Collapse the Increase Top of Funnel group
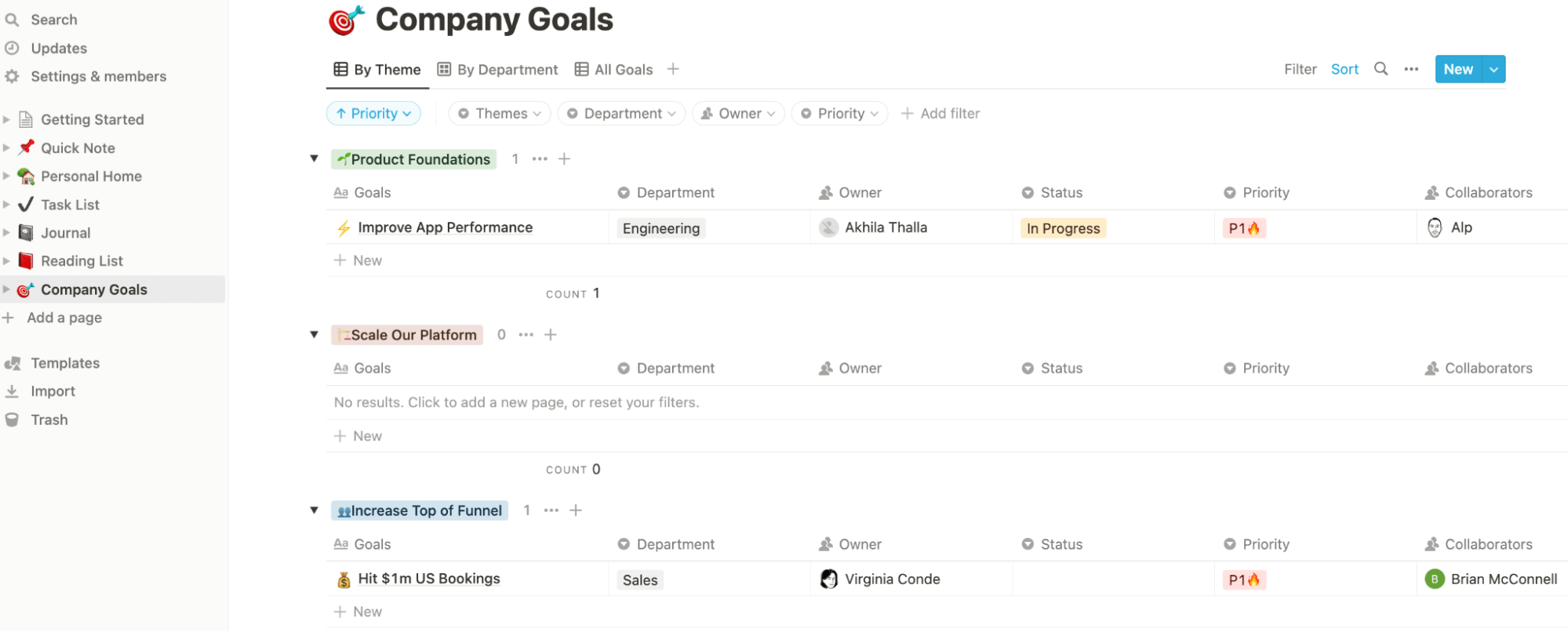Image resolution: width=1568 pixels, height=632 pixels. tap(314, 510)
